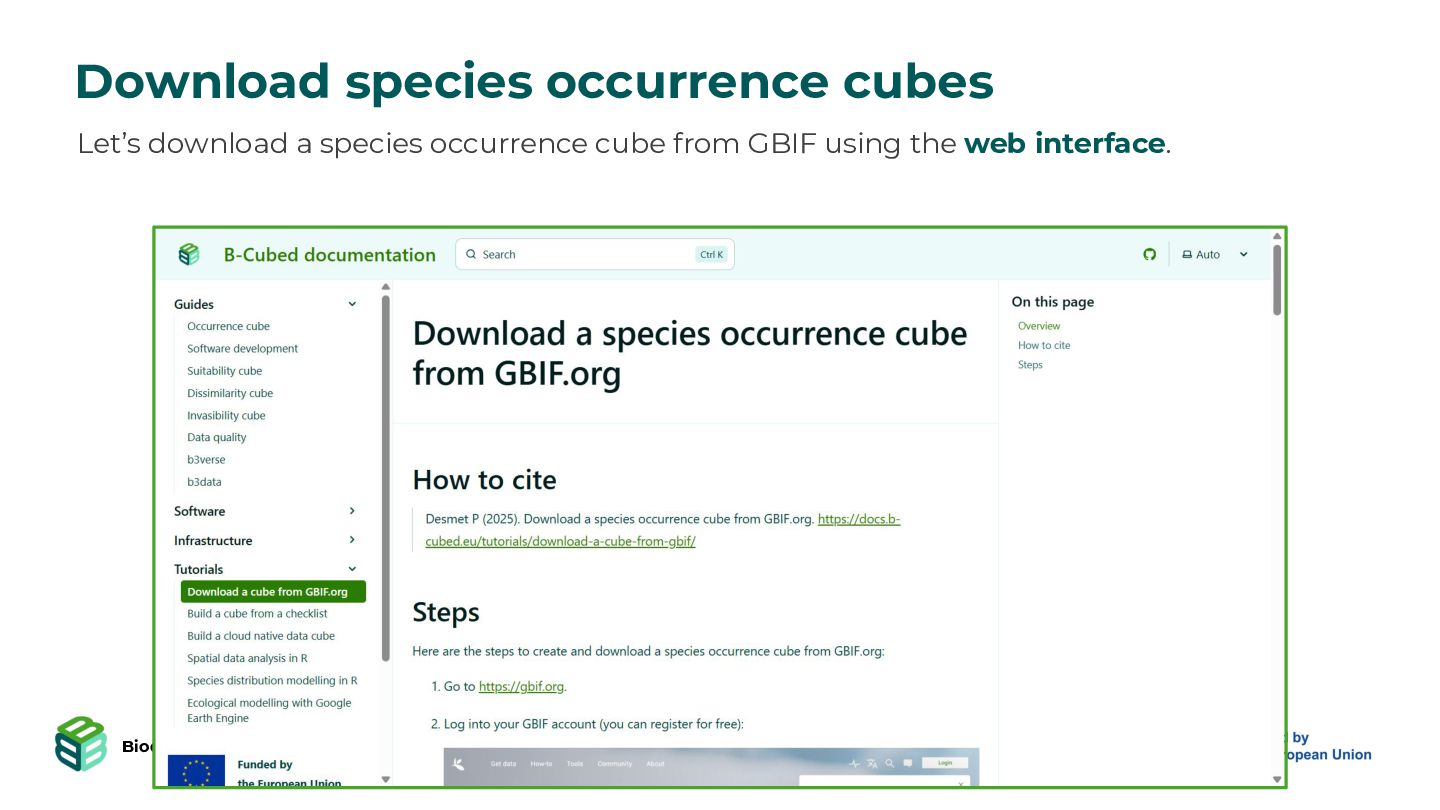This screenshot has height=810, width=1440.
Task: Open Ecological modelling with Google Earth Engine
Action: point(269,710)
